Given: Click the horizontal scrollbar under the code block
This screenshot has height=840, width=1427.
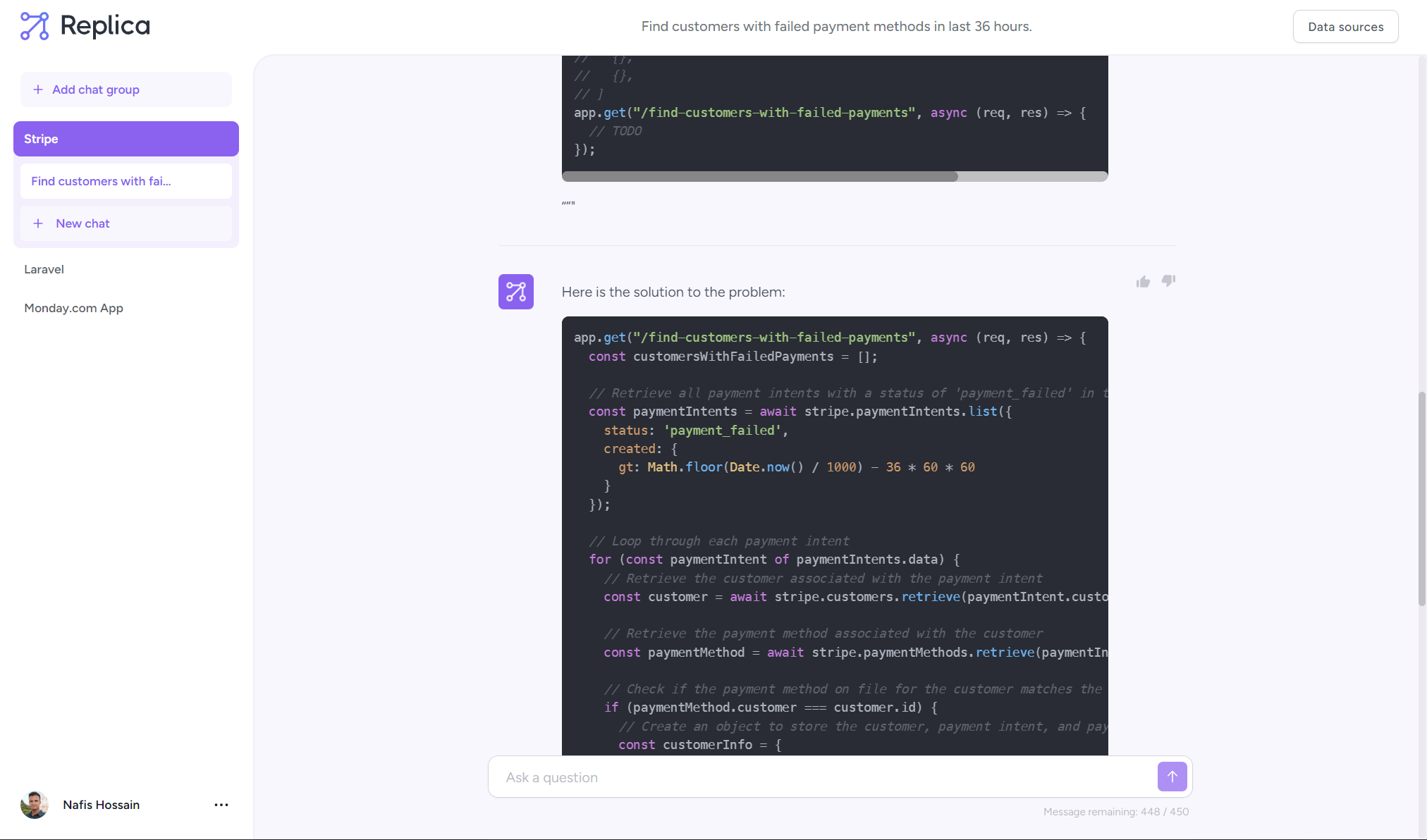Looking at the screenshot, I should pos(759,177).
